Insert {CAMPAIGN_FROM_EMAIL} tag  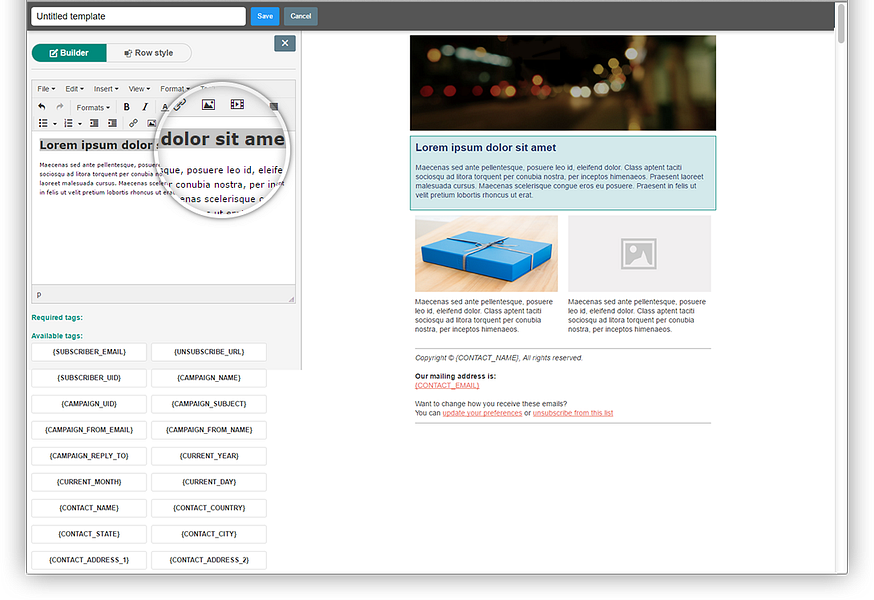tap(89, 430)
